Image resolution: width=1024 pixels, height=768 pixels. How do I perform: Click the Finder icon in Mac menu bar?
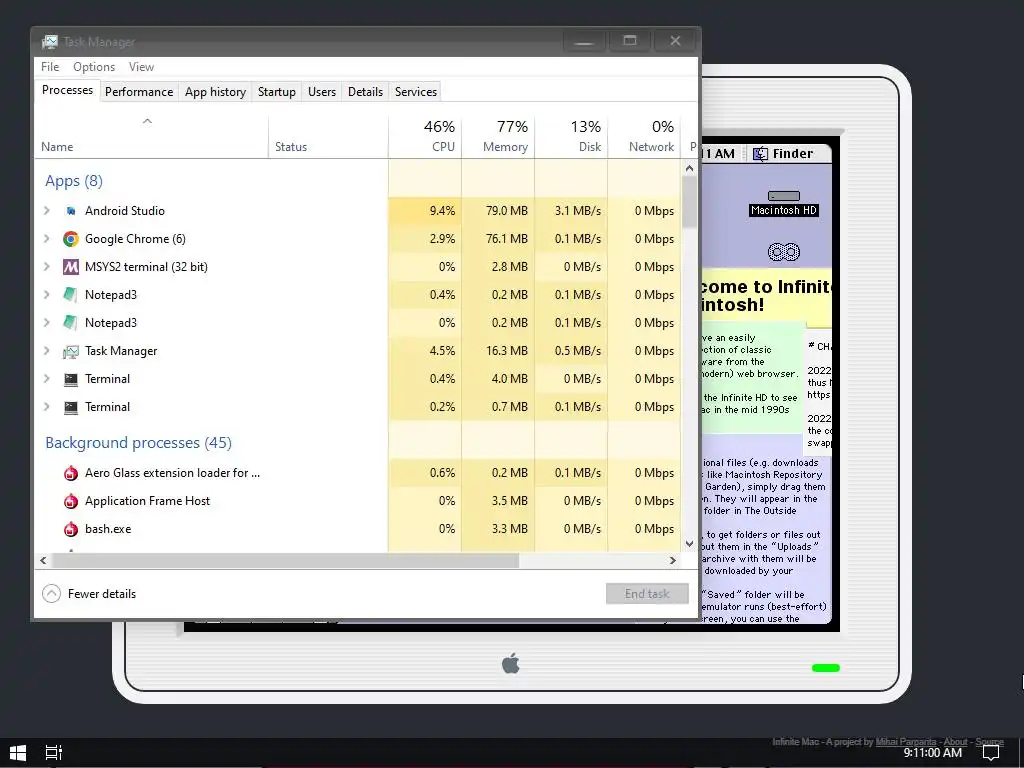point(760,154)
